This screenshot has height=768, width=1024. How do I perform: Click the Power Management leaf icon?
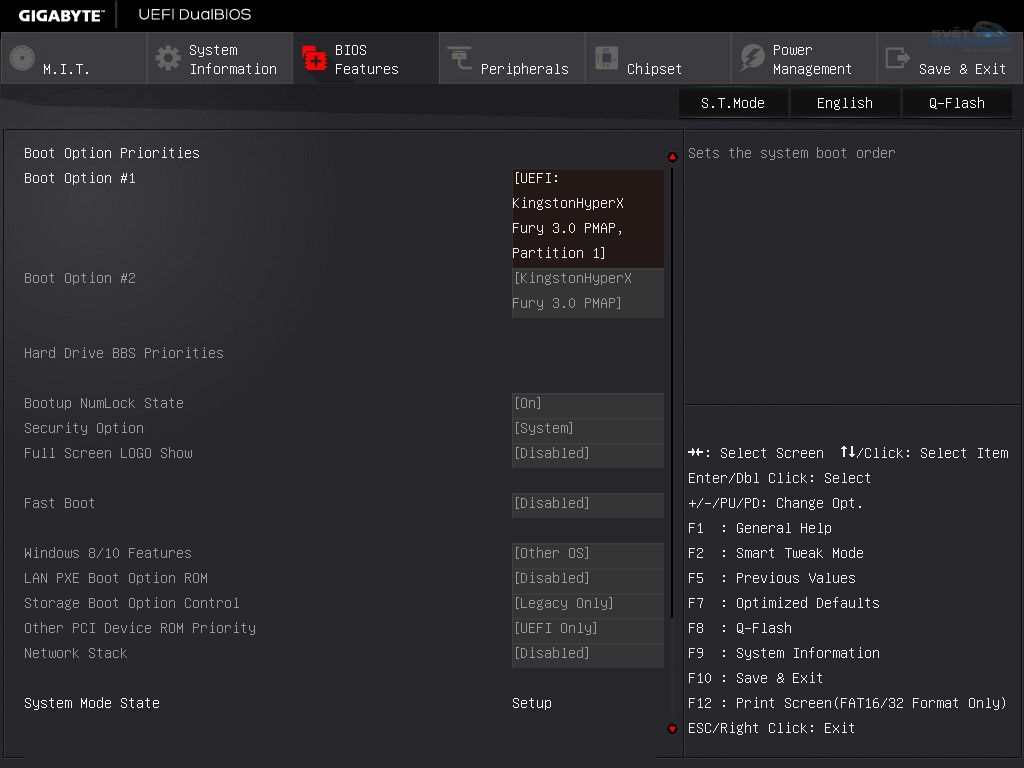pos(752,58)
